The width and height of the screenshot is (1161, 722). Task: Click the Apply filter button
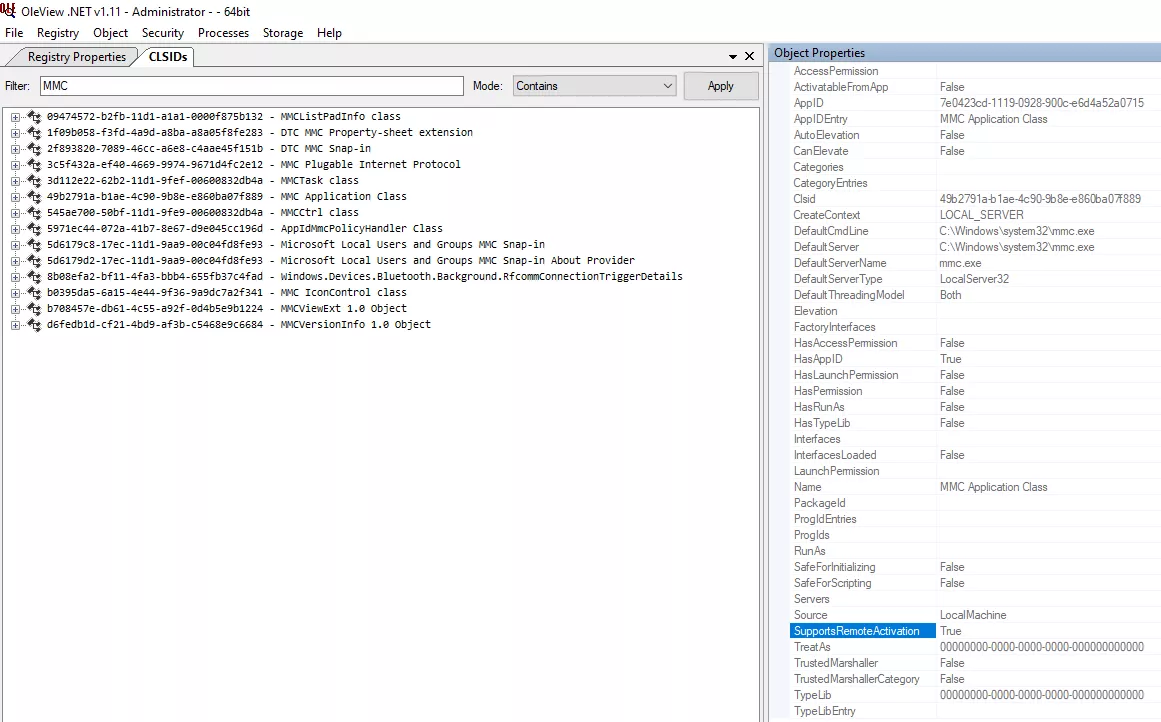720,86
